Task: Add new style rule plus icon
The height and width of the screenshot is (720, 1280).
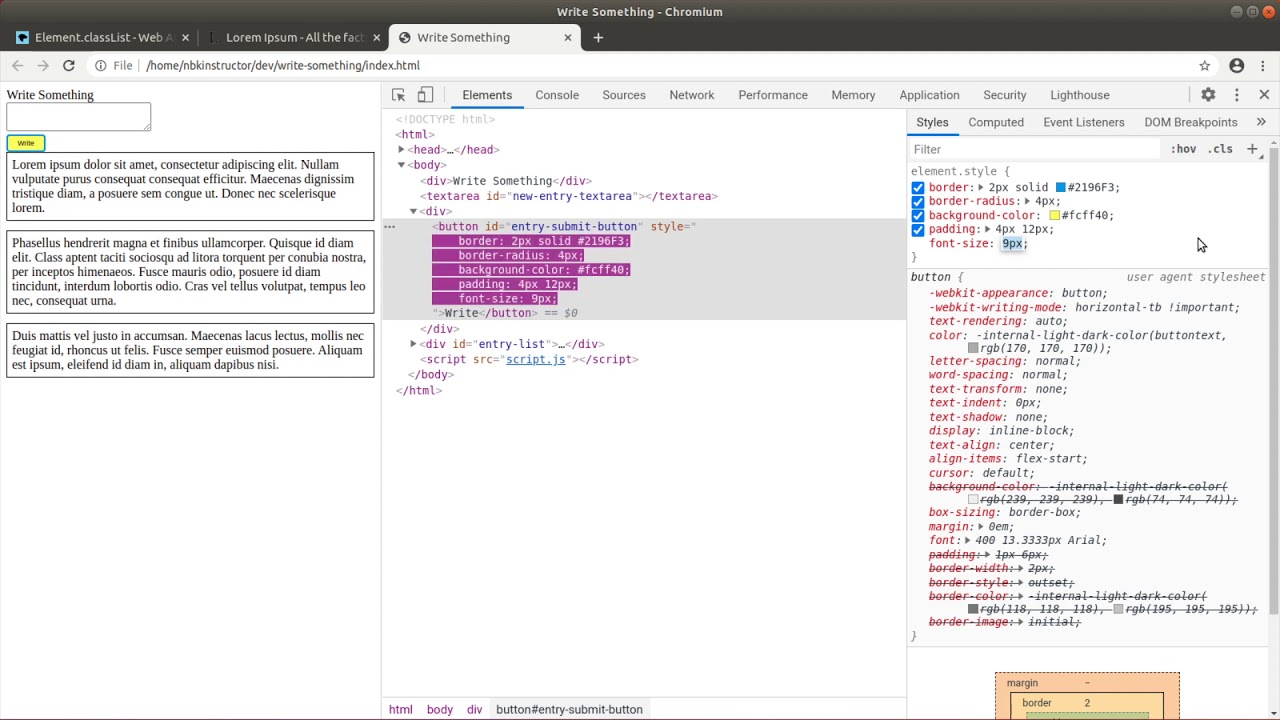Action: point(1251,149)
